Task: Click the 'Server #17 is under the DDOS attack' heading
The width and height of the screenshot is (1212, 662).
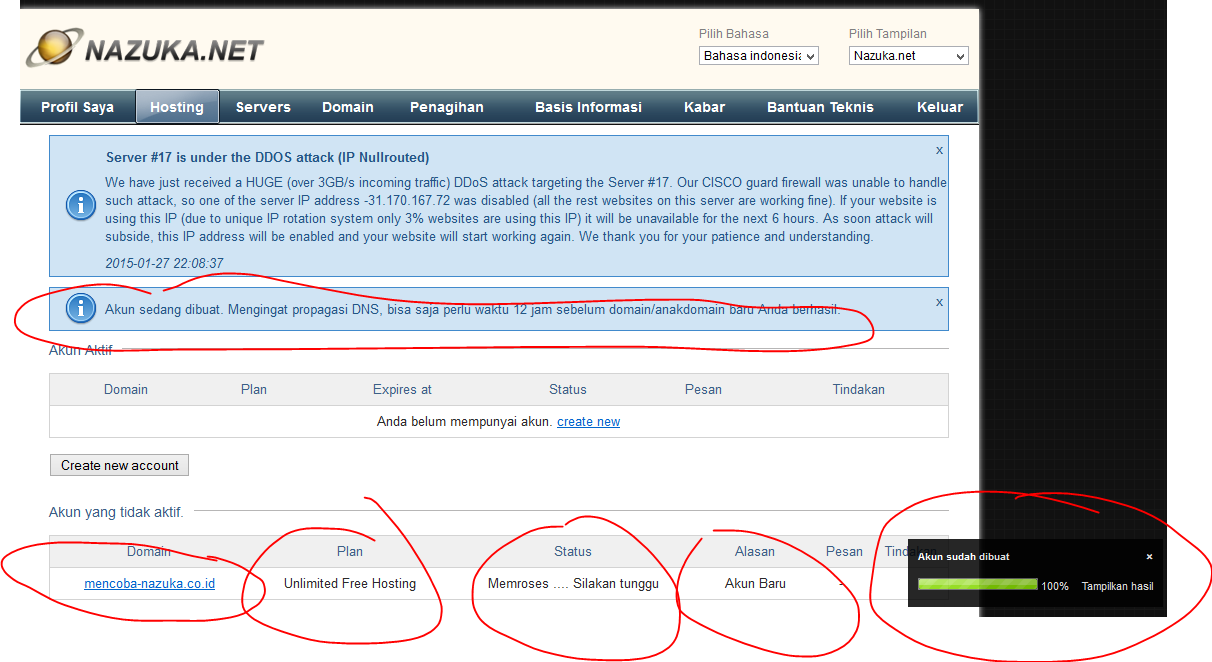Action: (x=267, y=157)
